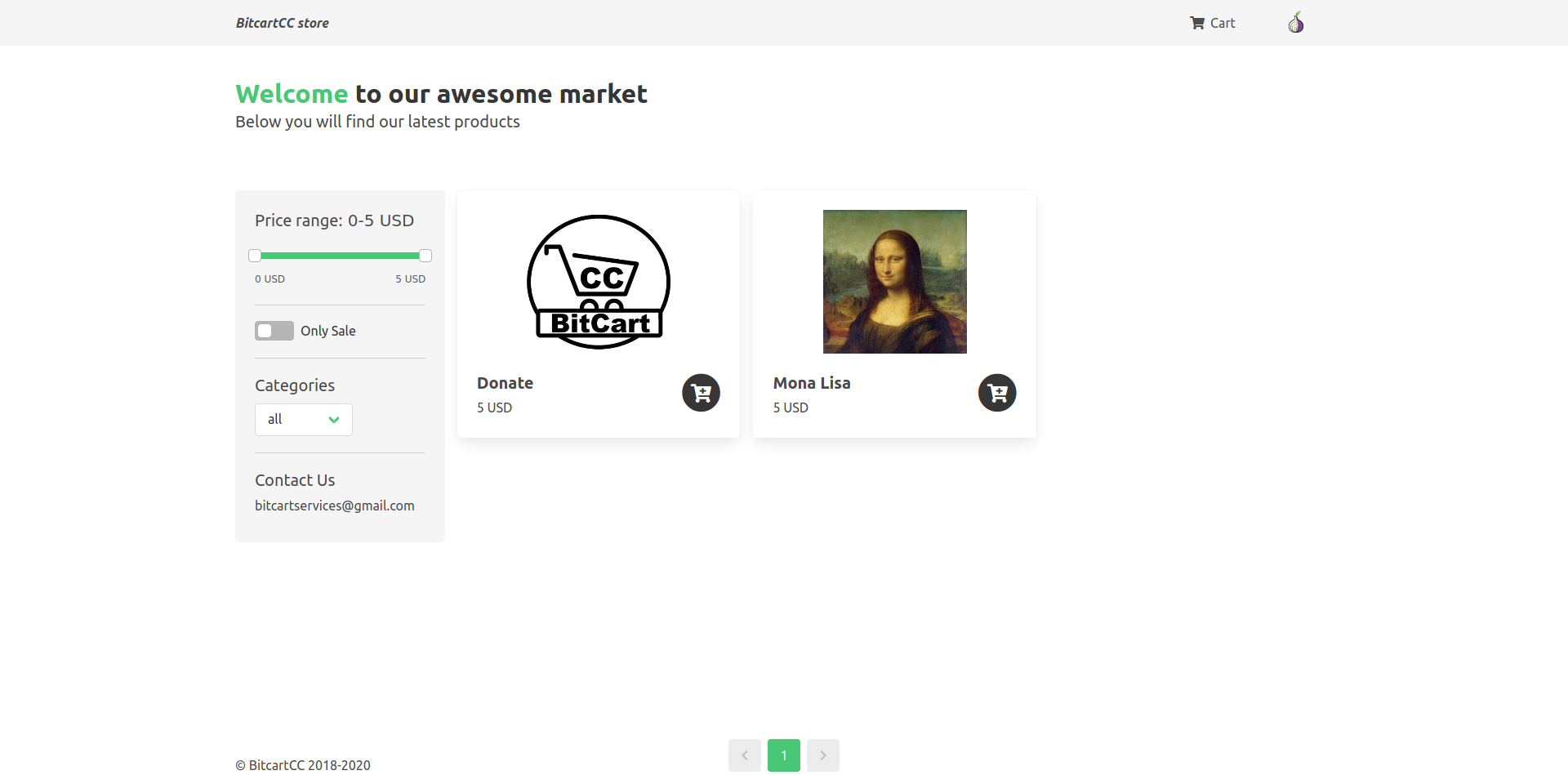Open the Mona Lisa product title
The height and width of the screenshot is (775, 1568).
tap(812, 383)
